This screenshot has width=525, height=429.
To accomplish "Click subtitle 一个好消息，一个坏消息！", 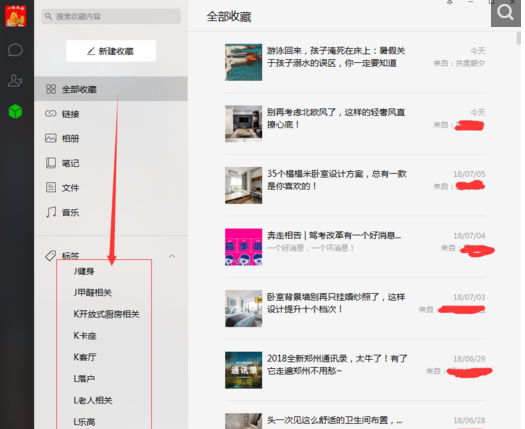I will coord(310,248).
